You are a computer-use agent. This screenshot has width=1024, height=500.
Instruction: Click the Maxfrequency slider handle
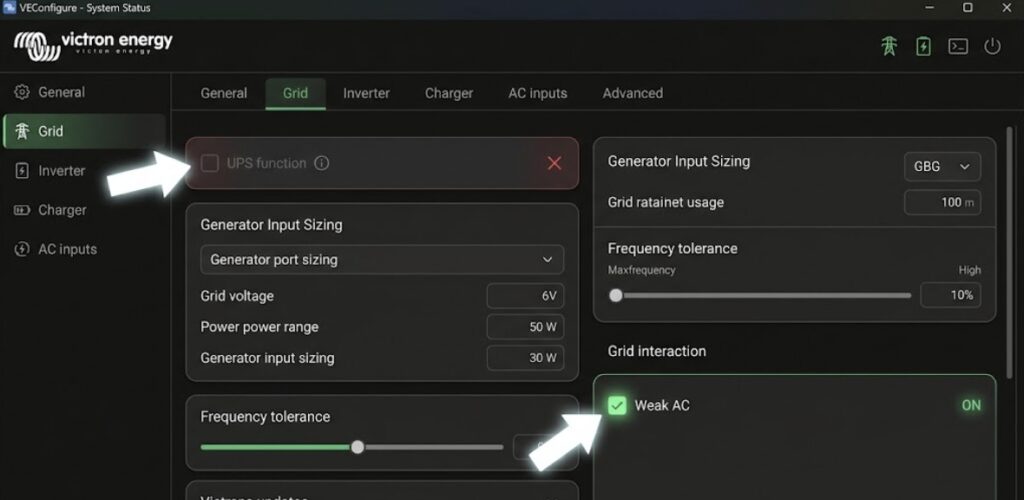(615, 296)
